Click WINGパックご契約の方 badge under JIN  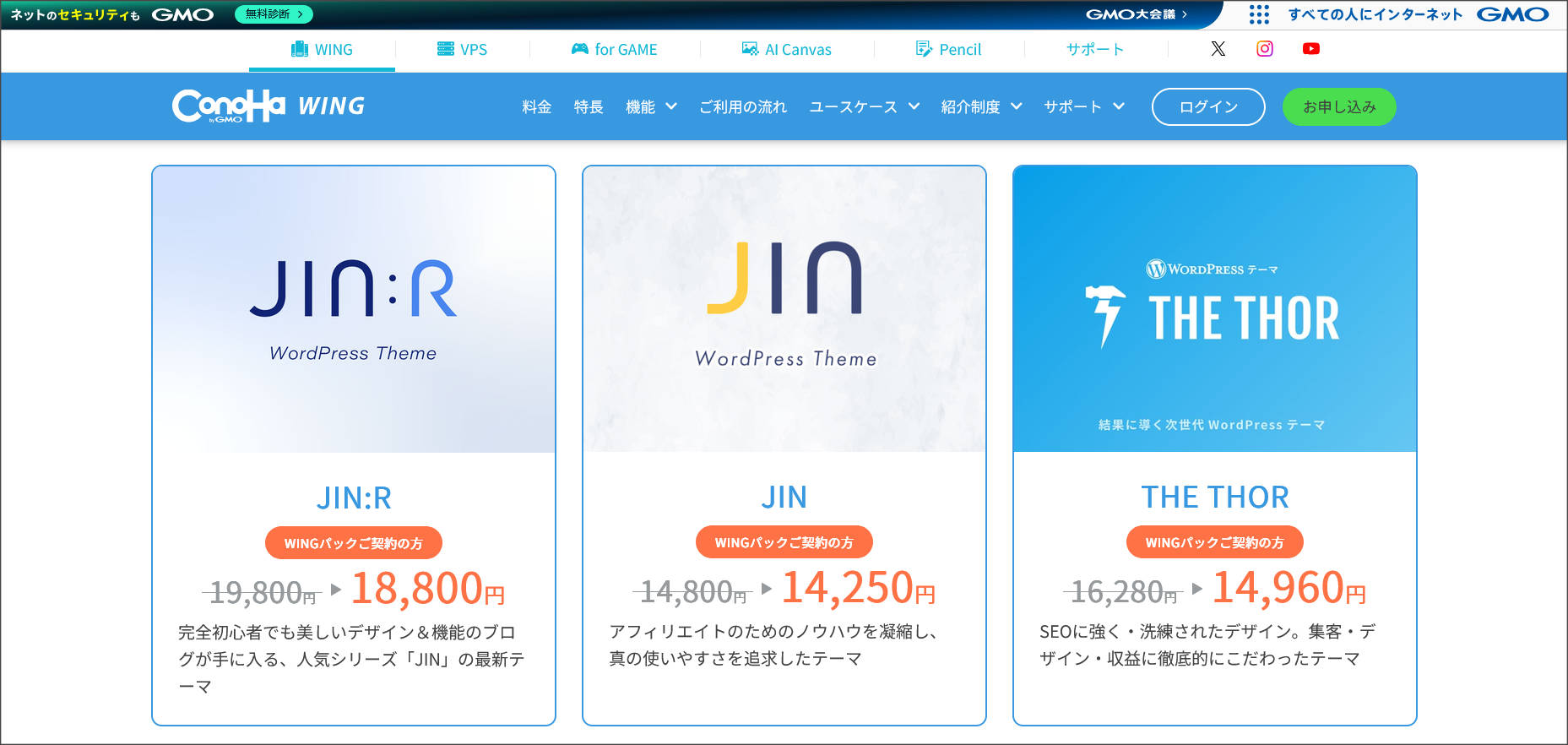[784, 542]
